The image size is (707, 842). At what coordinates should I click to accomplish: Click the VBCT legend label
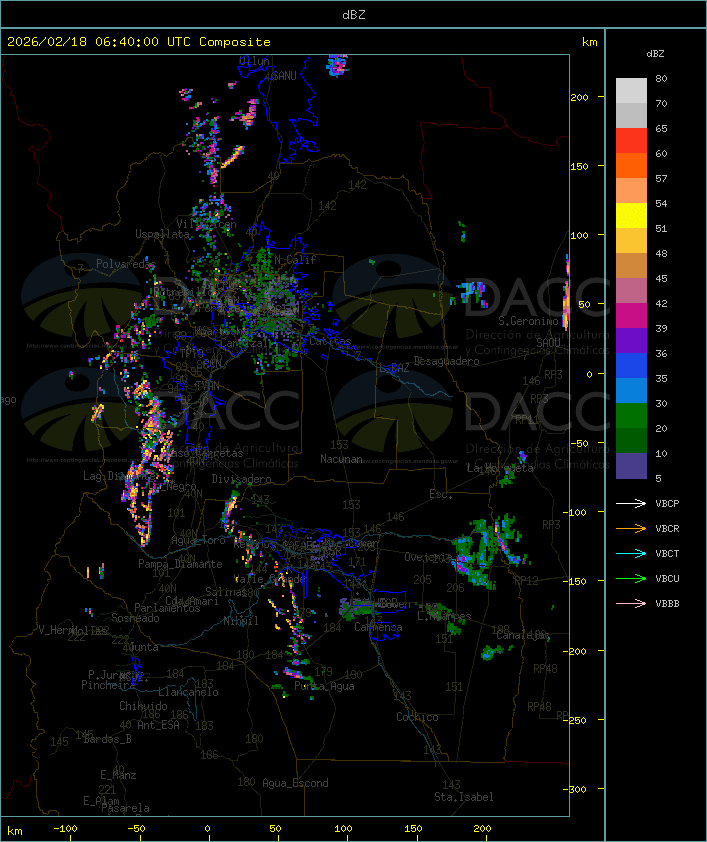(667, 554)
